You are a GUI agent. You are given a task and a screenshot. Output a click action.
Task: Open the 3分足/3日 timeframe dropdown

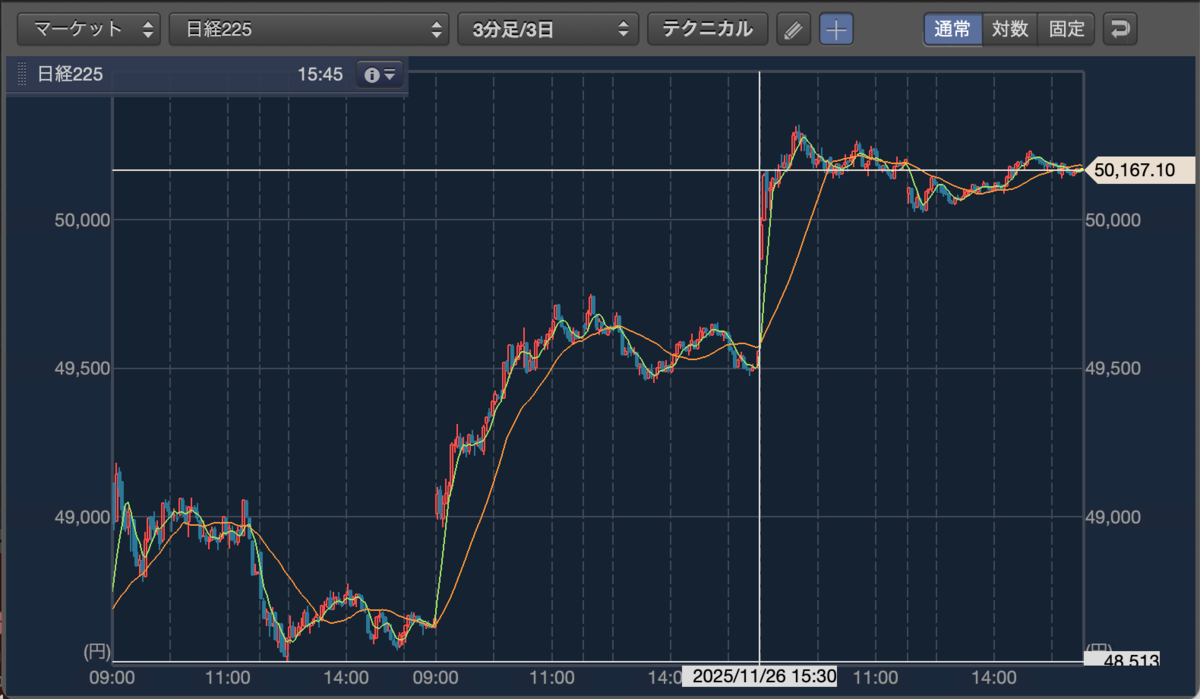point(548,29)
